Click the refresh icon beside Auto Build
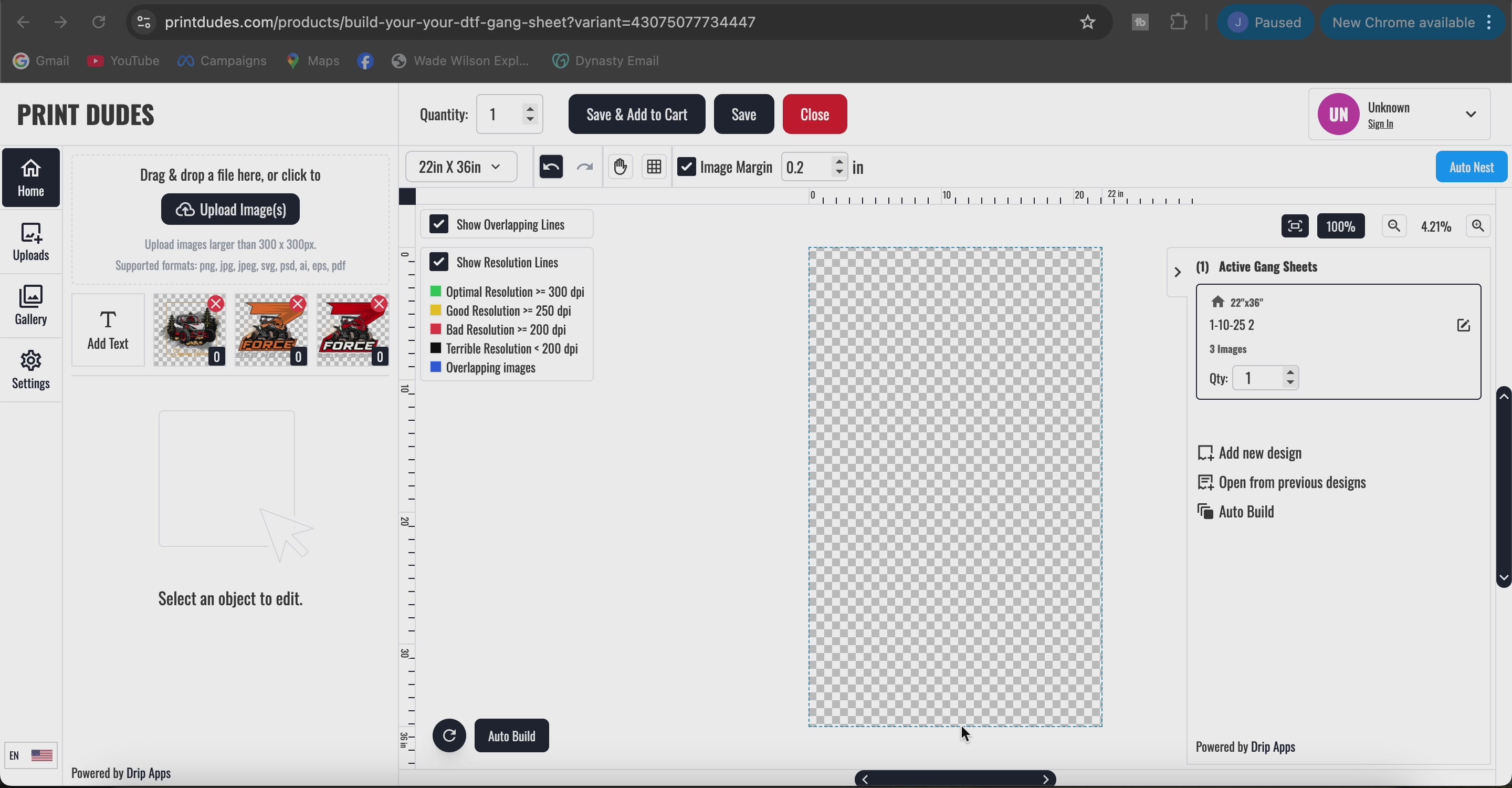Screen dimensions: 1512x788 point(449,737)
